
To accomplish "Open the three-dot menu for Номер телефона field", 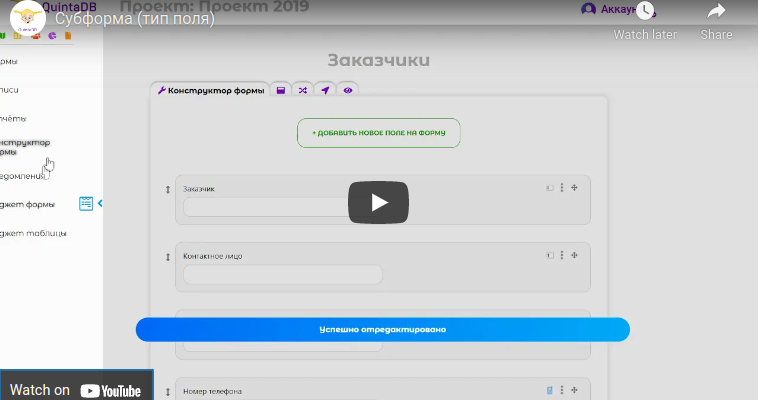I will 562,390.
